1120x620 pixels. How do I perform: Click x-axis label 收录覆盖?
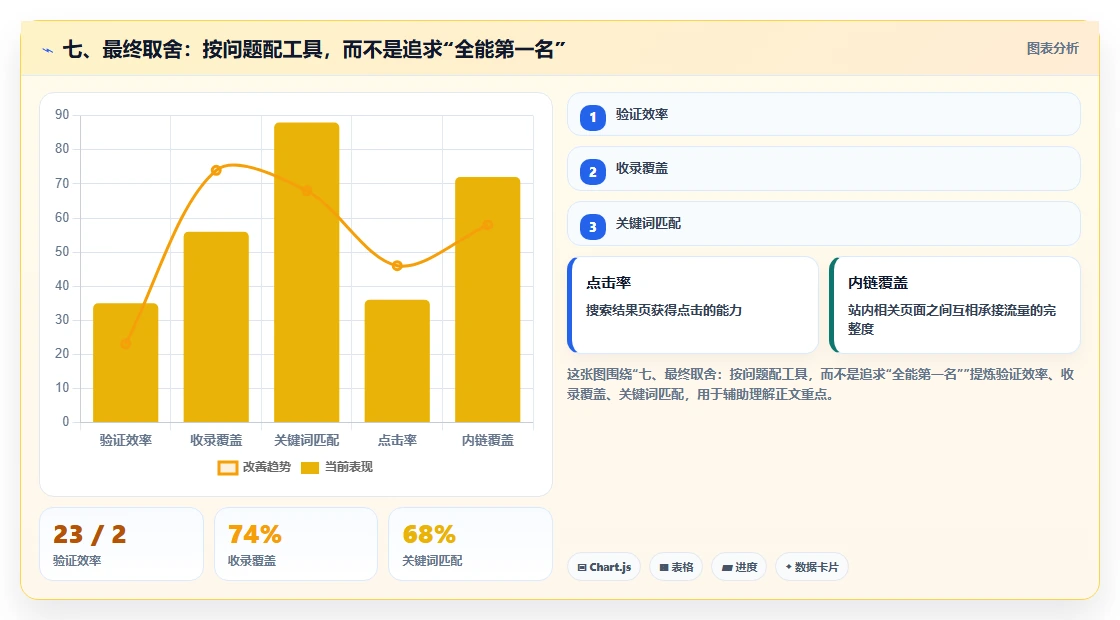(216, 440)
